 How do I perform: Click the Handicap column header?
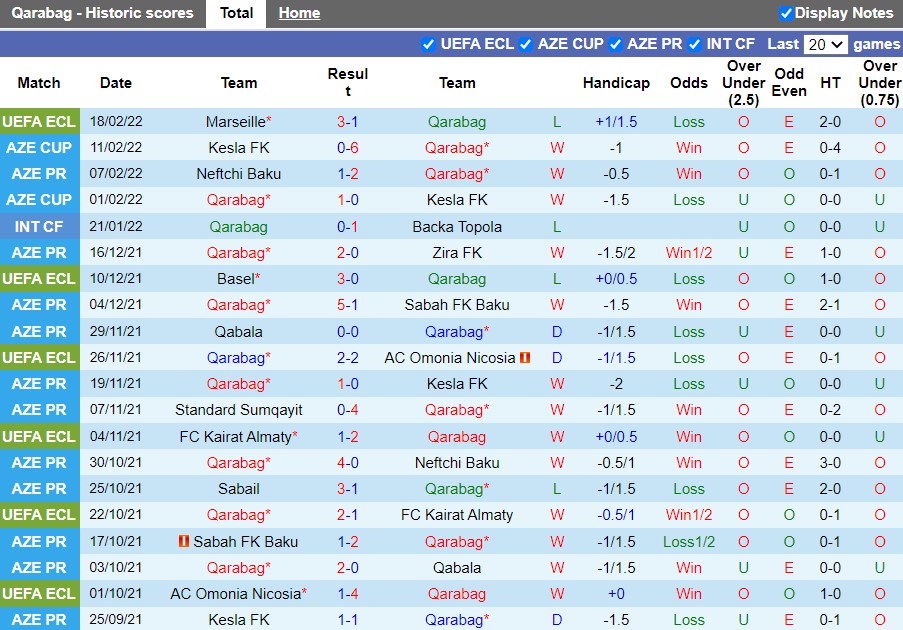pos(616,83)
